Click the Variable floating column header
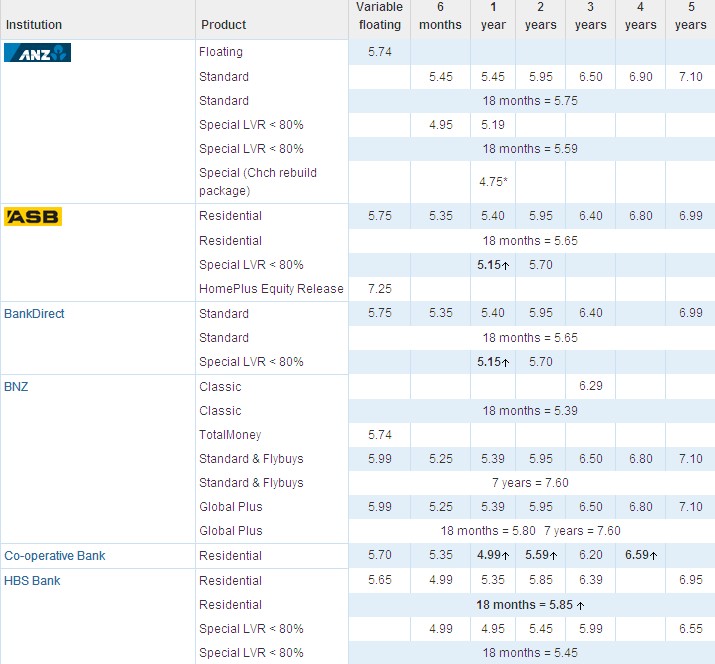The width and height of the screenshot is (715, 664). tap(379, 16)
